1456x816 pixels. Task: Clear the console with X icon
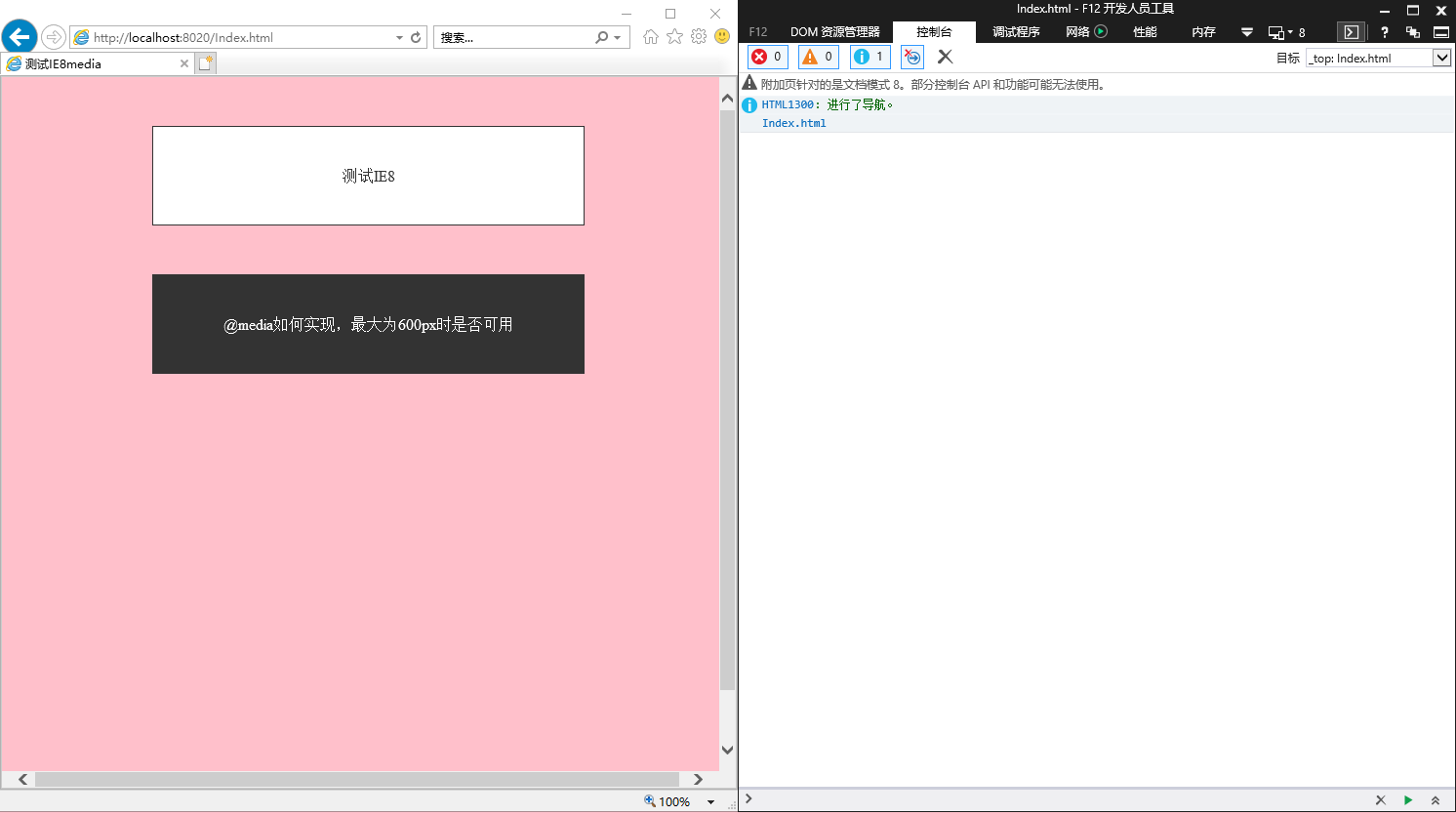click(945, 57)
